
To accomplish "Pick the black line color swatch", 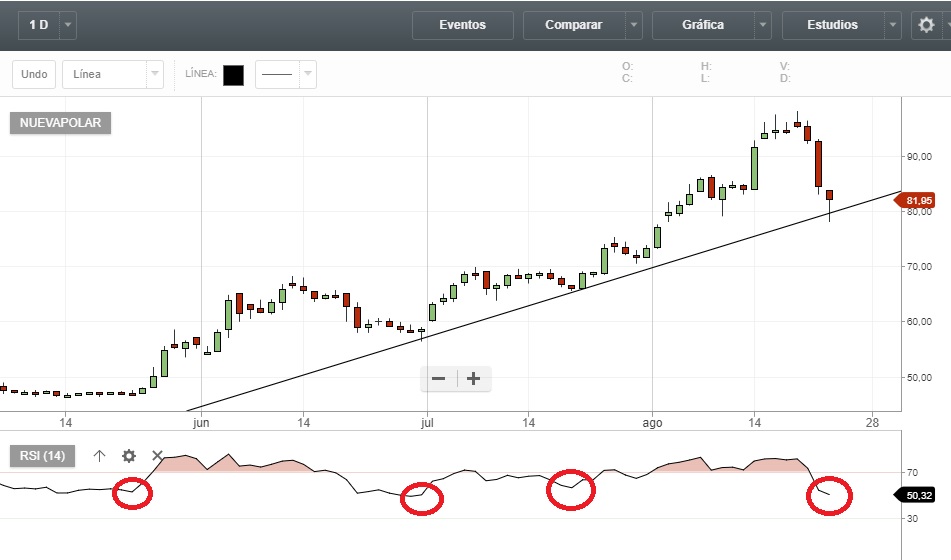I will (234, 75).
